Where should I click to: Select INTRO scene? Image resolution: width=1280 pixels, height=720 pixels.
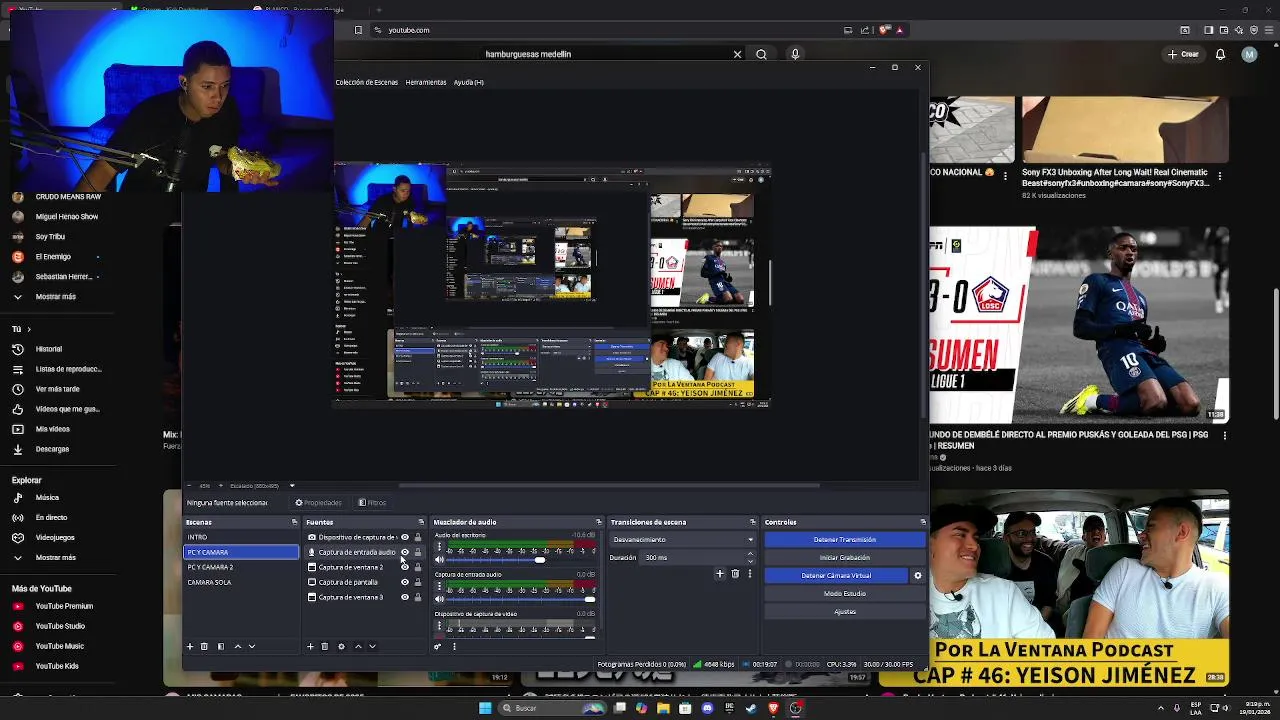(x=241, y=537)
